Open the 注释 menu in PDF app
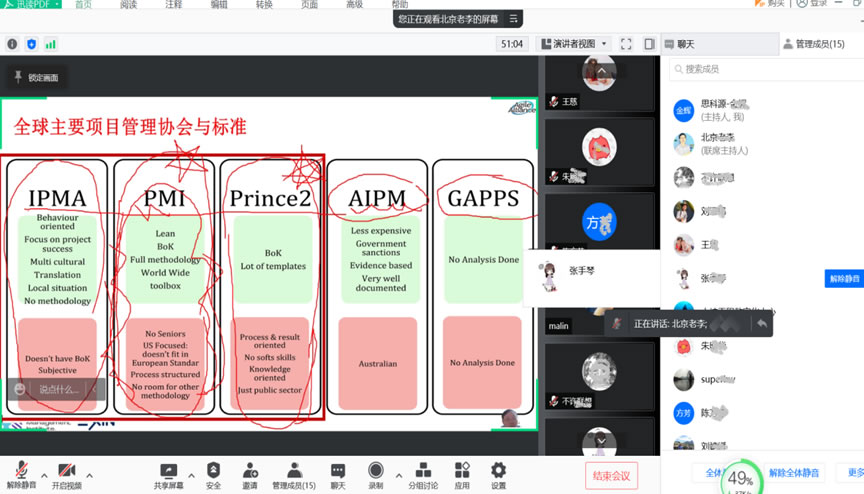Image resolution: width=864 pixels, height=494 pixels. tap(174, 4)
